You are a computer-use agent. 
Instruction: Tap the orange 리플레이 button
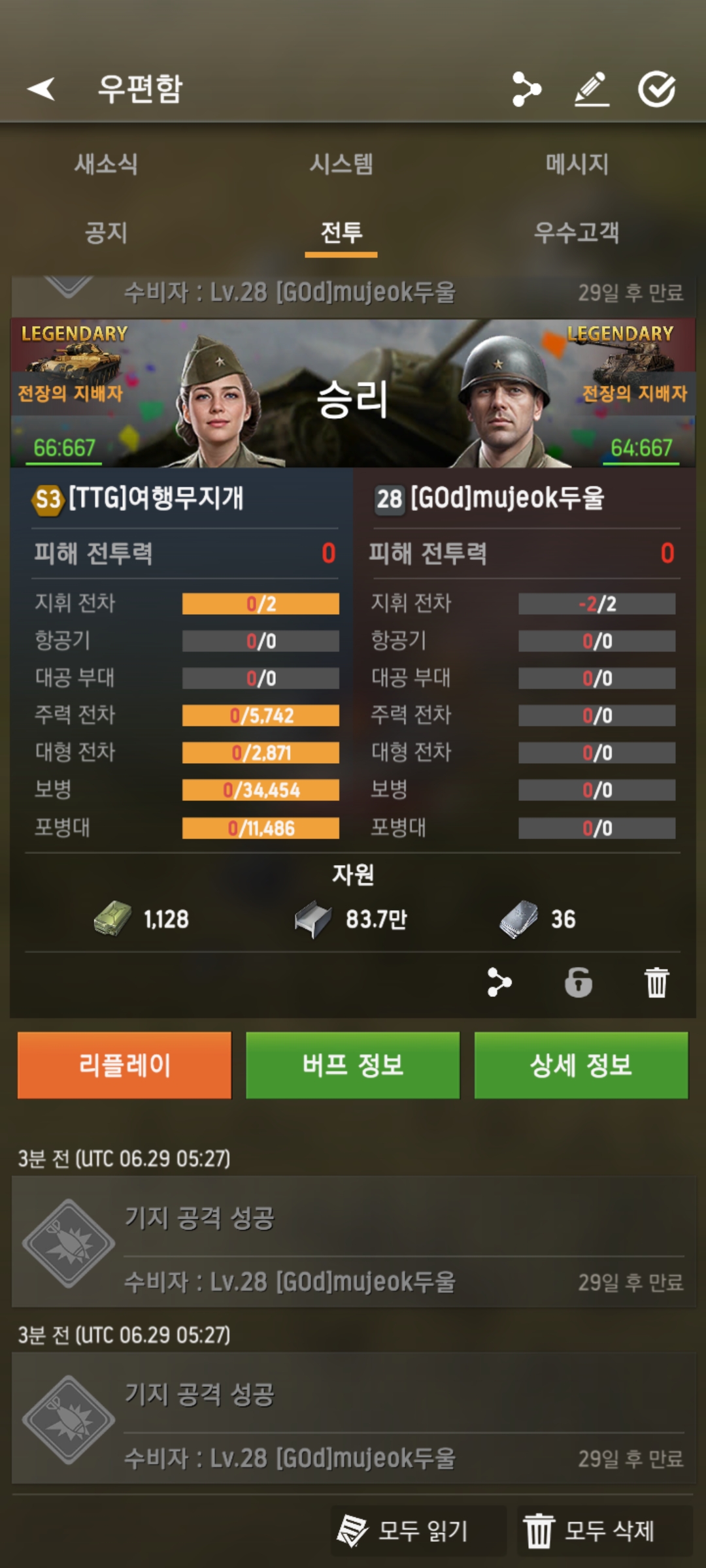point(124,1065)
